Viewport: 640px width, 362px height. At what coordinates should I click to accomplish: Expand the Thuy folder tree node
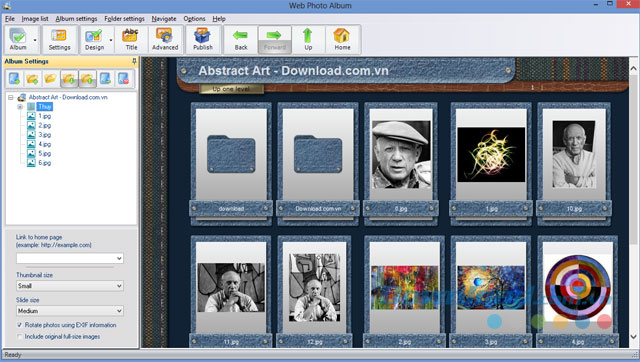(x=20, y=107)
